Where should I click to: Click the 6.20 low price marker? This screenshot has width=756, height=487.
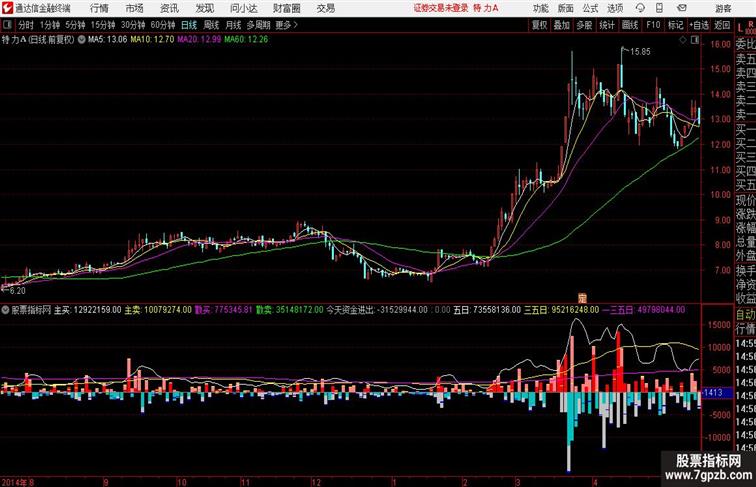click(17, 291)
